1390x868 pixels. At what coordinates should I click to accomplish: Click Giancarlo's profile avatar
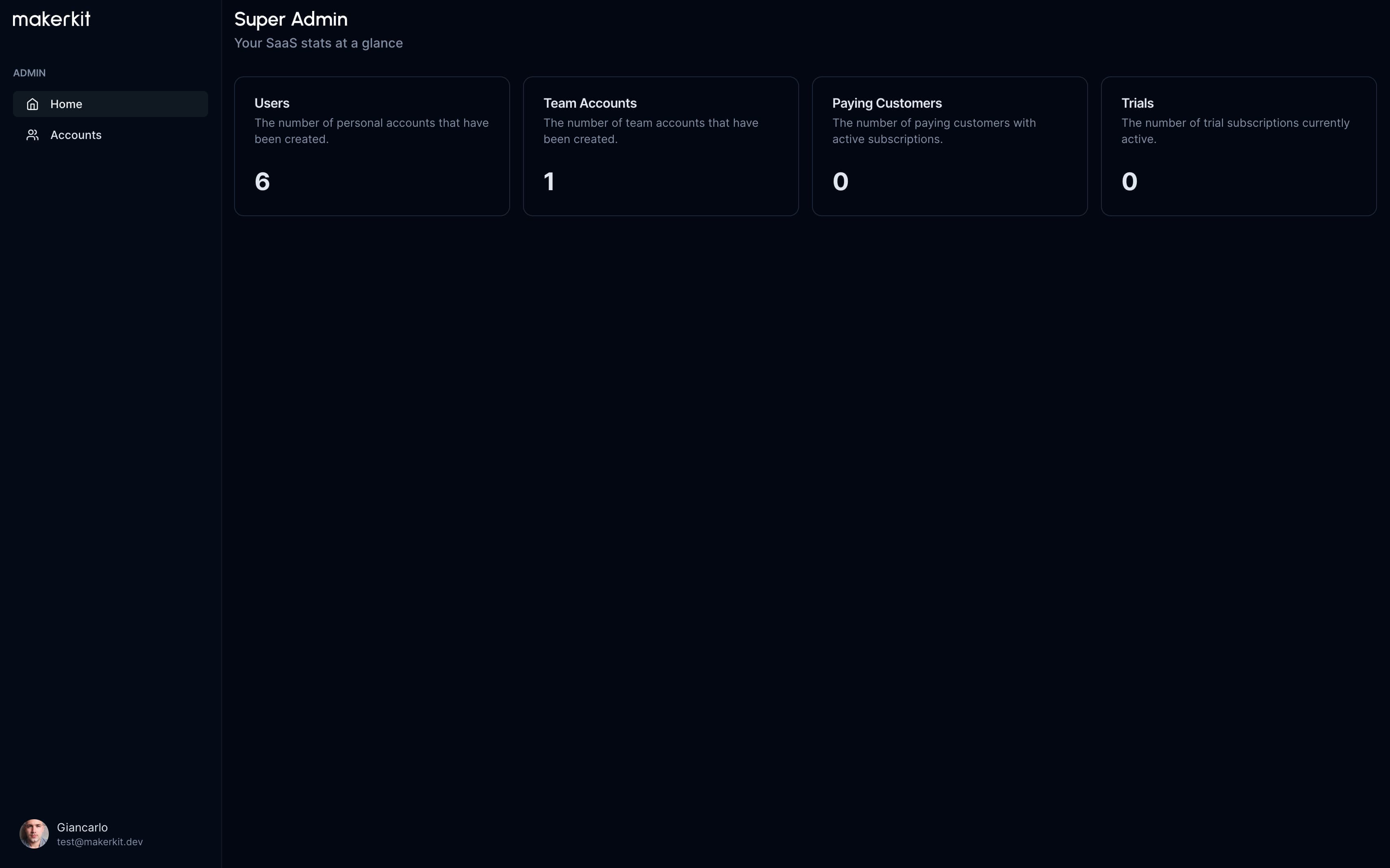coord(34,833)
